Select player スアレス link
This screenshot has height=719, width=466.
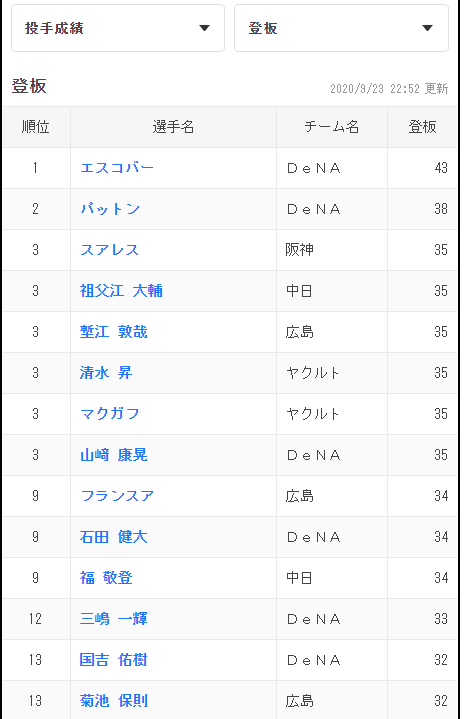[x=110, y=250]
